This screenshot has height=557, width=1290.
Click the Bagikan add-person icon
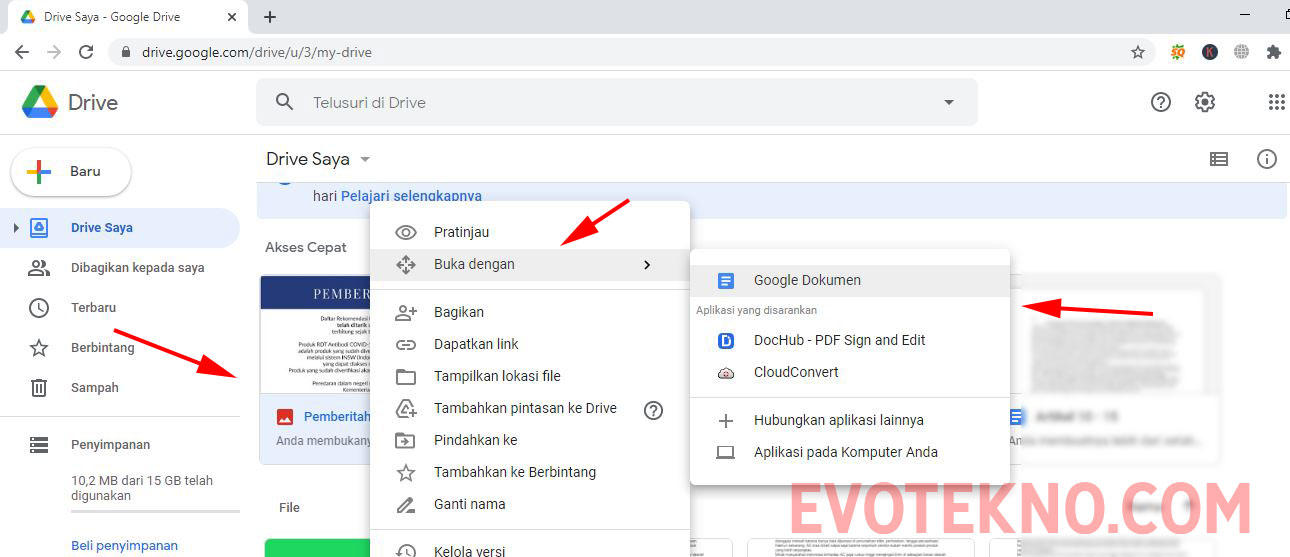point(406,313)
